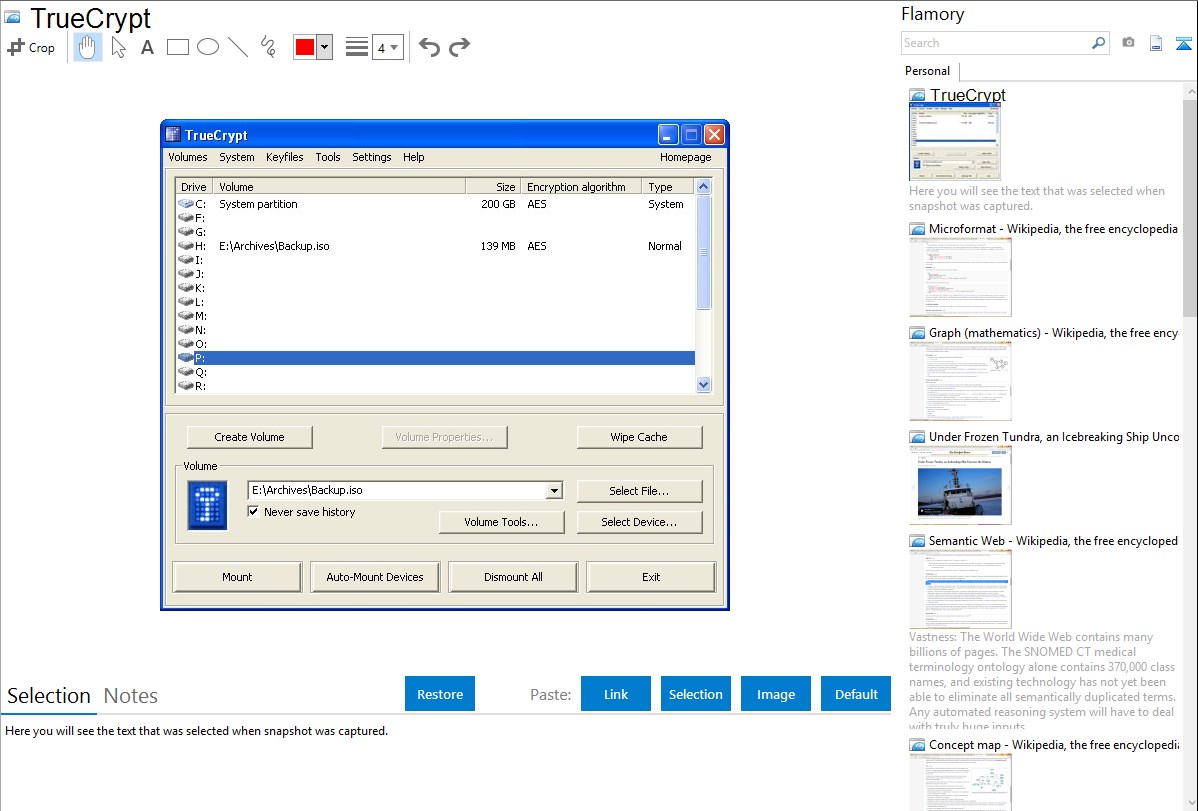The image size is (1198, 811).
Task: Click the Volume Tools button
Action: click(x=501, y=522)
